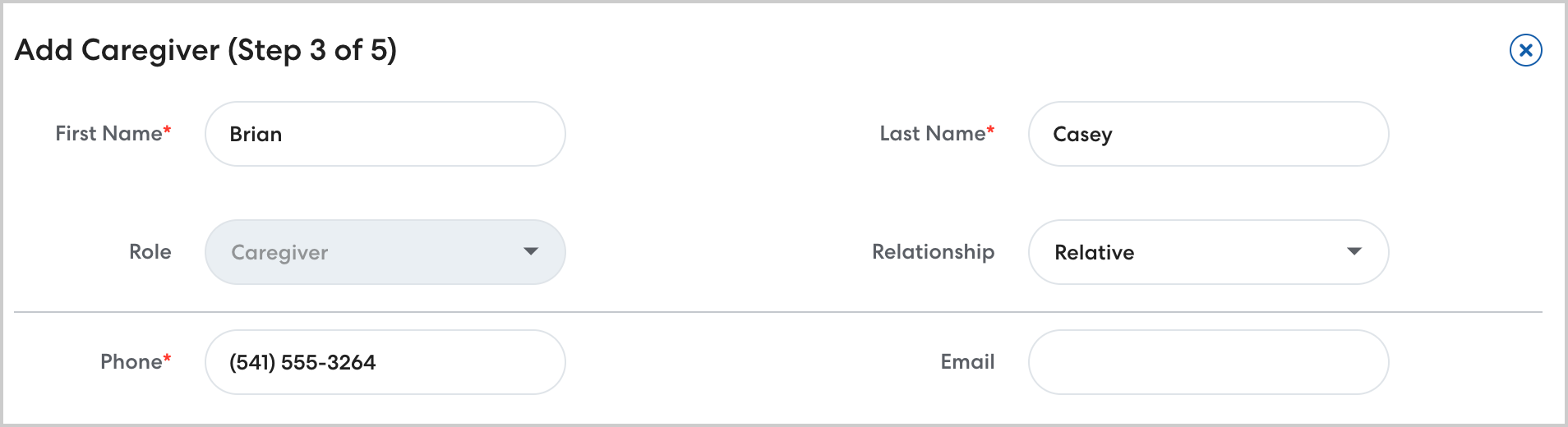Viewport: 1568px width, 427px height.
Task: Close the Add Caregiver dialog
Action: point(1525,50)
